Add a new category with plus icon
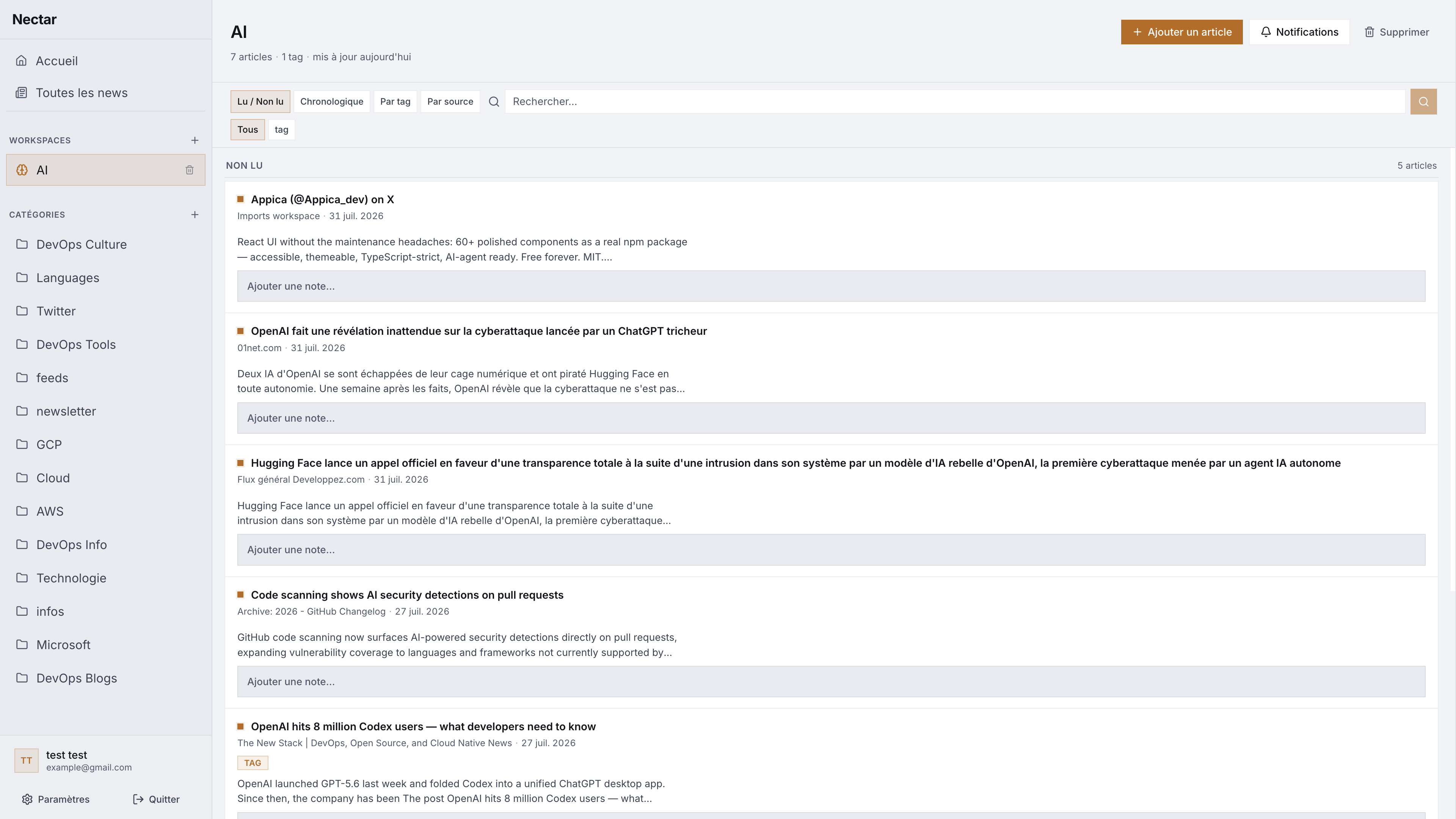This screenshot has width=1456, height=819. [195, 215]
